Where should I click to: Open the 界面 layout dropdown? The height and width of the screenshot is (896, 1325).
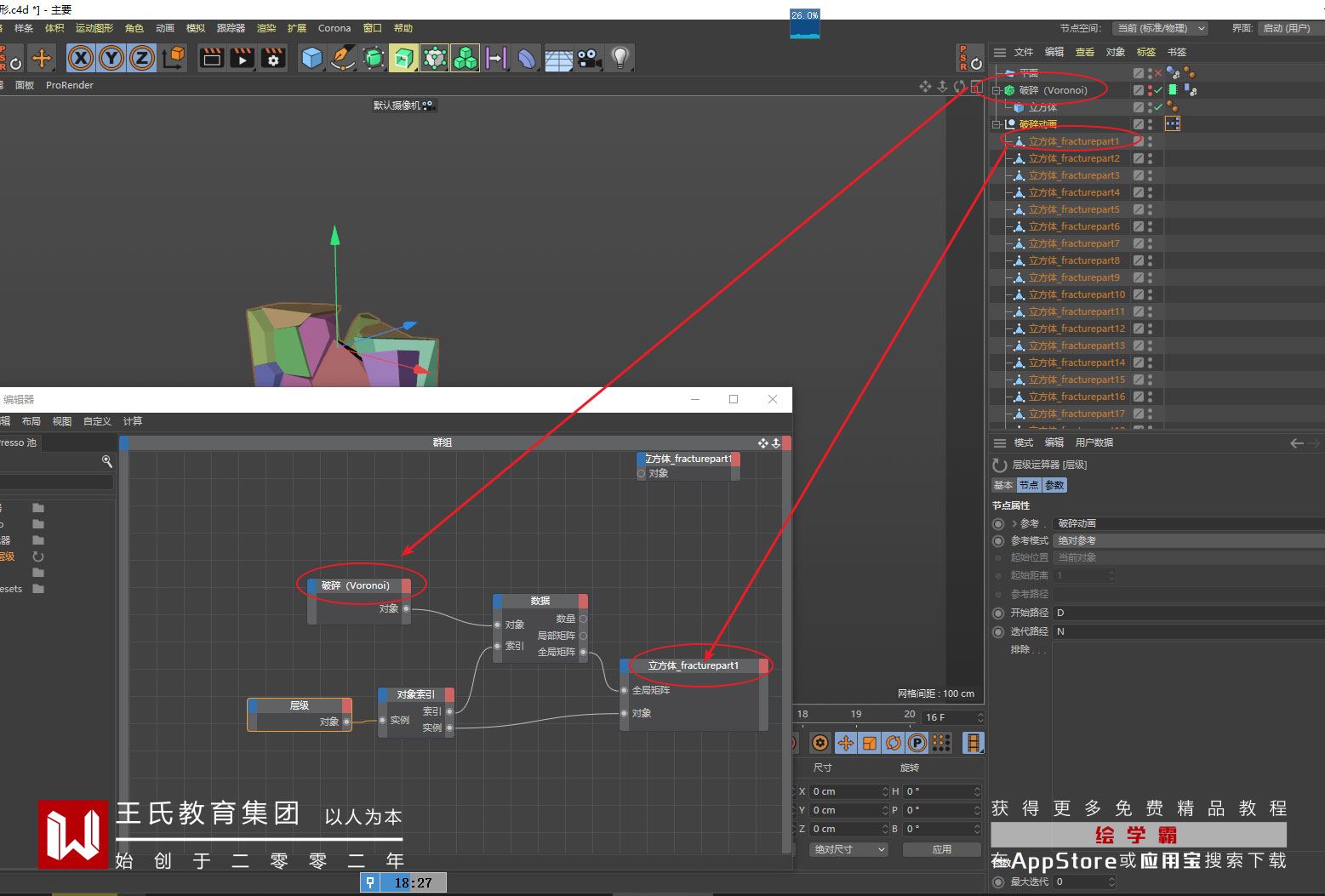(x=1291, y=28)
